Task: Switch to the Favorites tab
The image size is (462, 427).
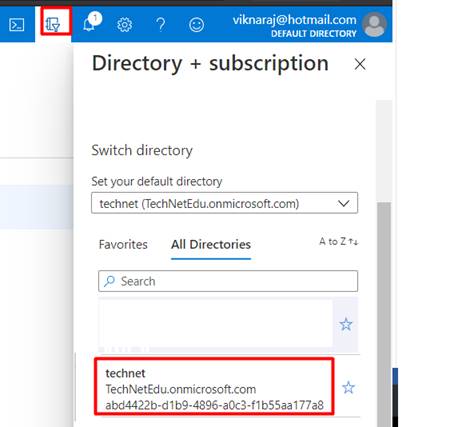Action: (x=123, y=244)
